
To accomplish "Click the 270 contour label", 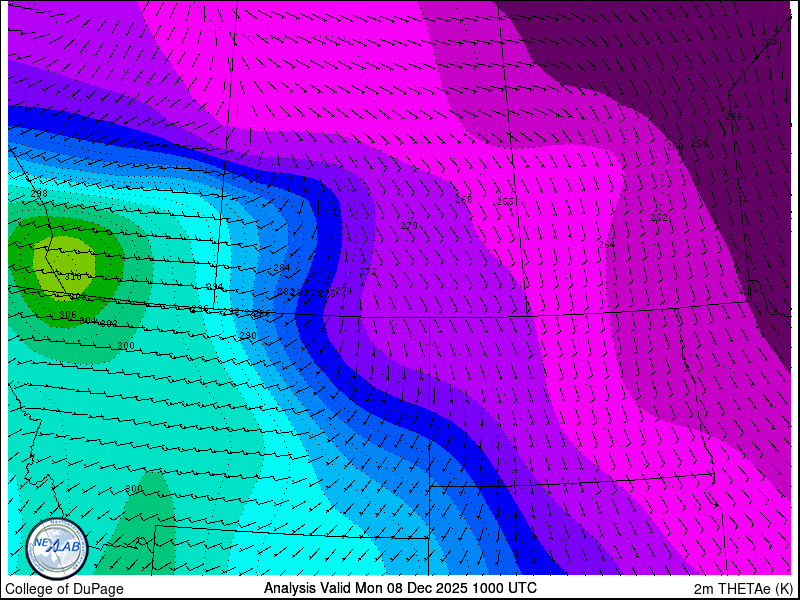I will click(409, 226).
